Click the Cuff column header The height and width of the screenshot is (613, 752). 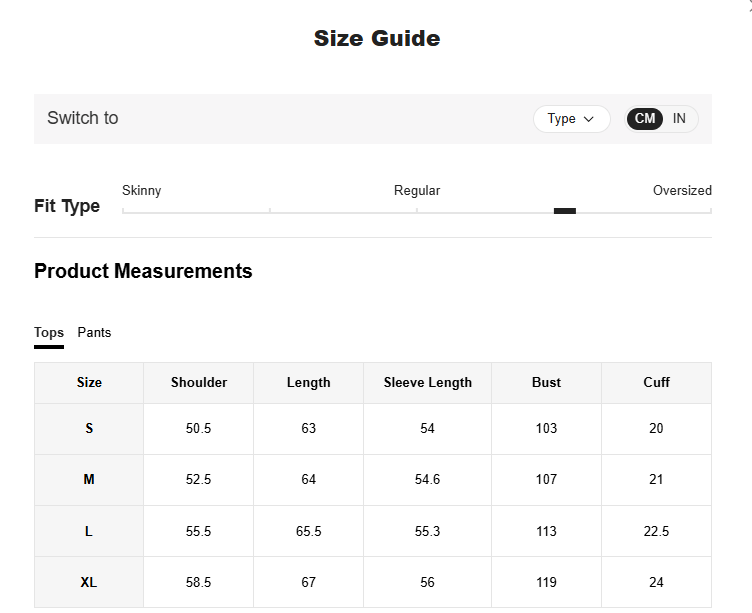click(656, 383)
